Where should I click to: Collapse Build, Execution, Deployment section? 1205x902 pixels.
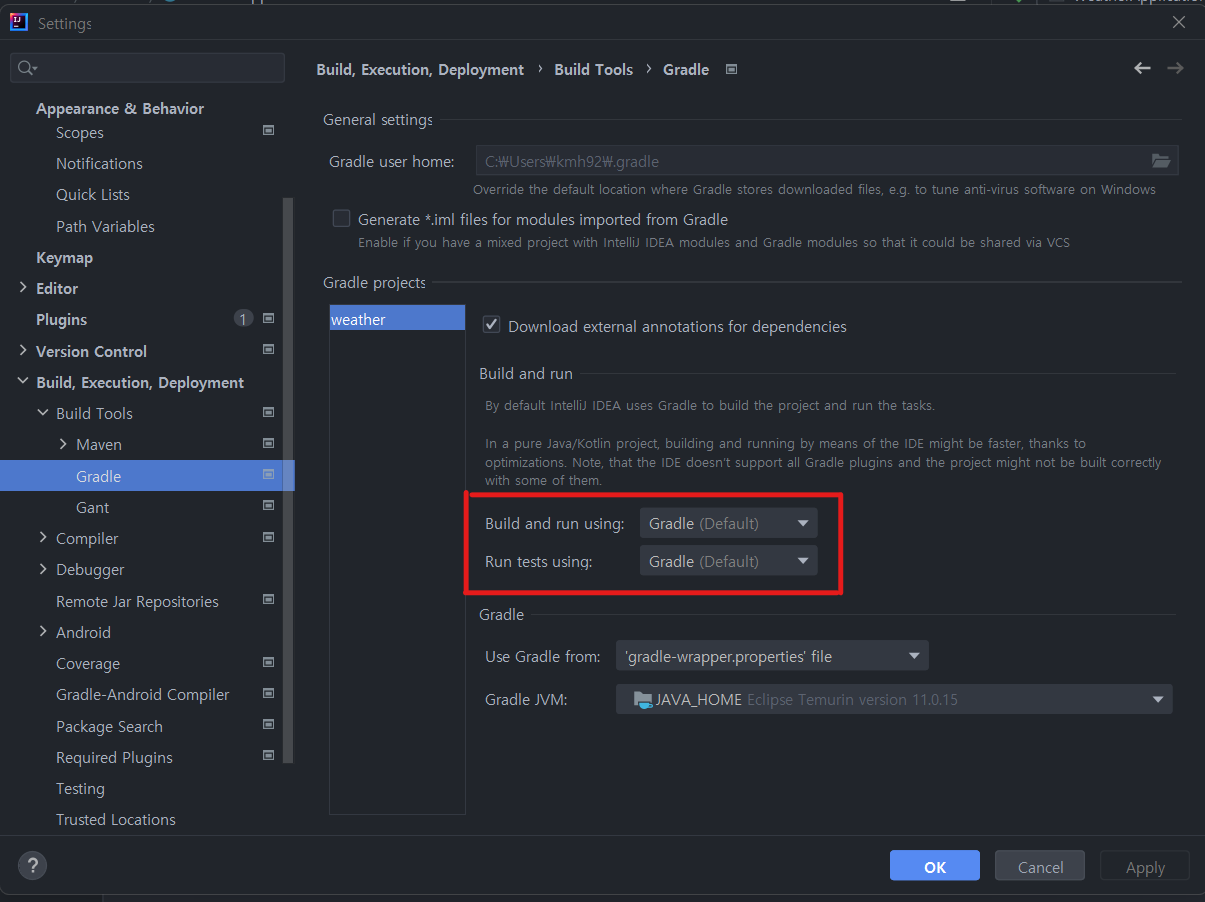coord(23,381)
